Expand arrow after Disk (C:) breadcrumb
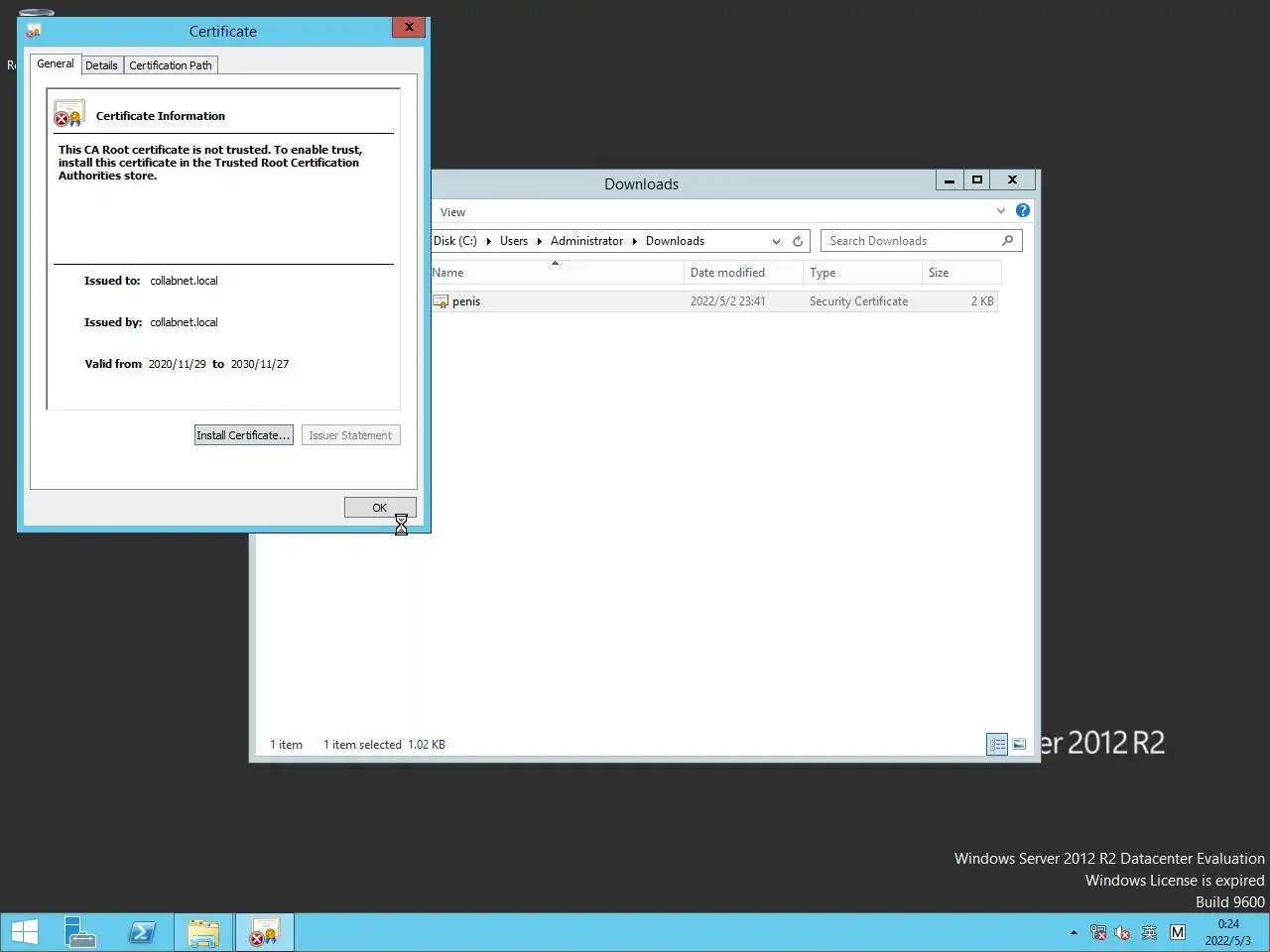 pyautogui.click(x=488, y=241)
